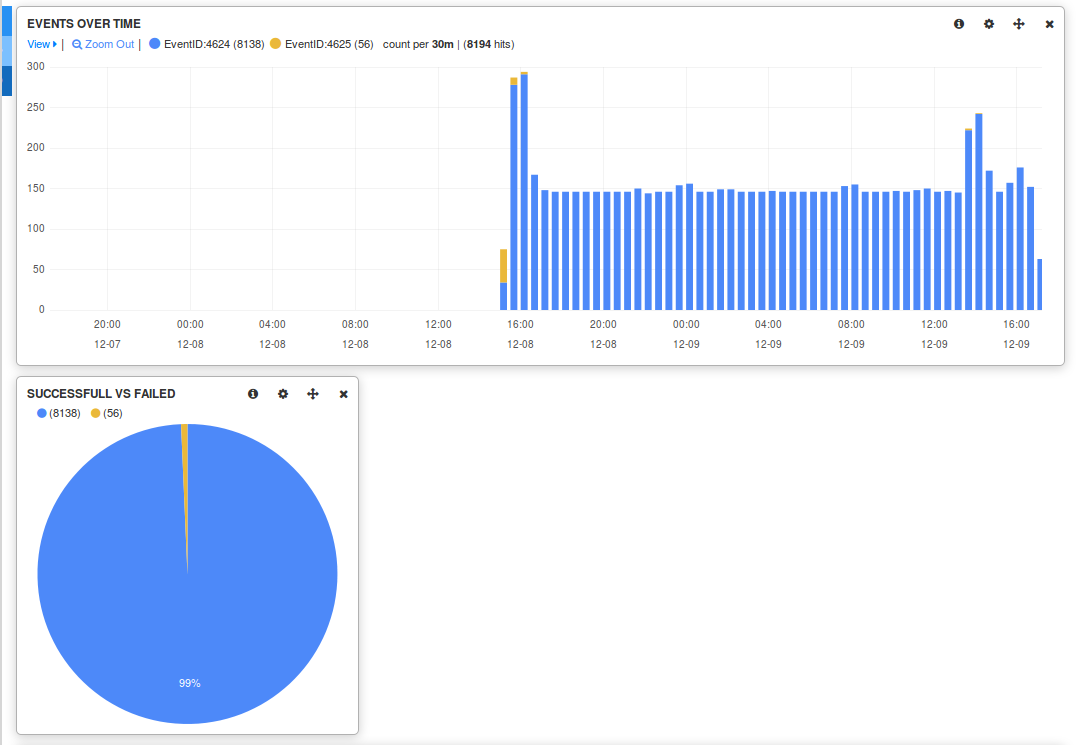1076x745 pixels.
Task: Toggle yellow (56) legend item in pie panel
Action: (x=107, y=413)
